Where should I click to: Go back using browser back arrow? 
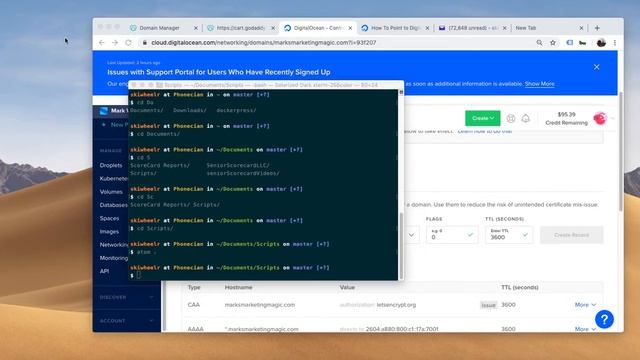coord(102,42)
